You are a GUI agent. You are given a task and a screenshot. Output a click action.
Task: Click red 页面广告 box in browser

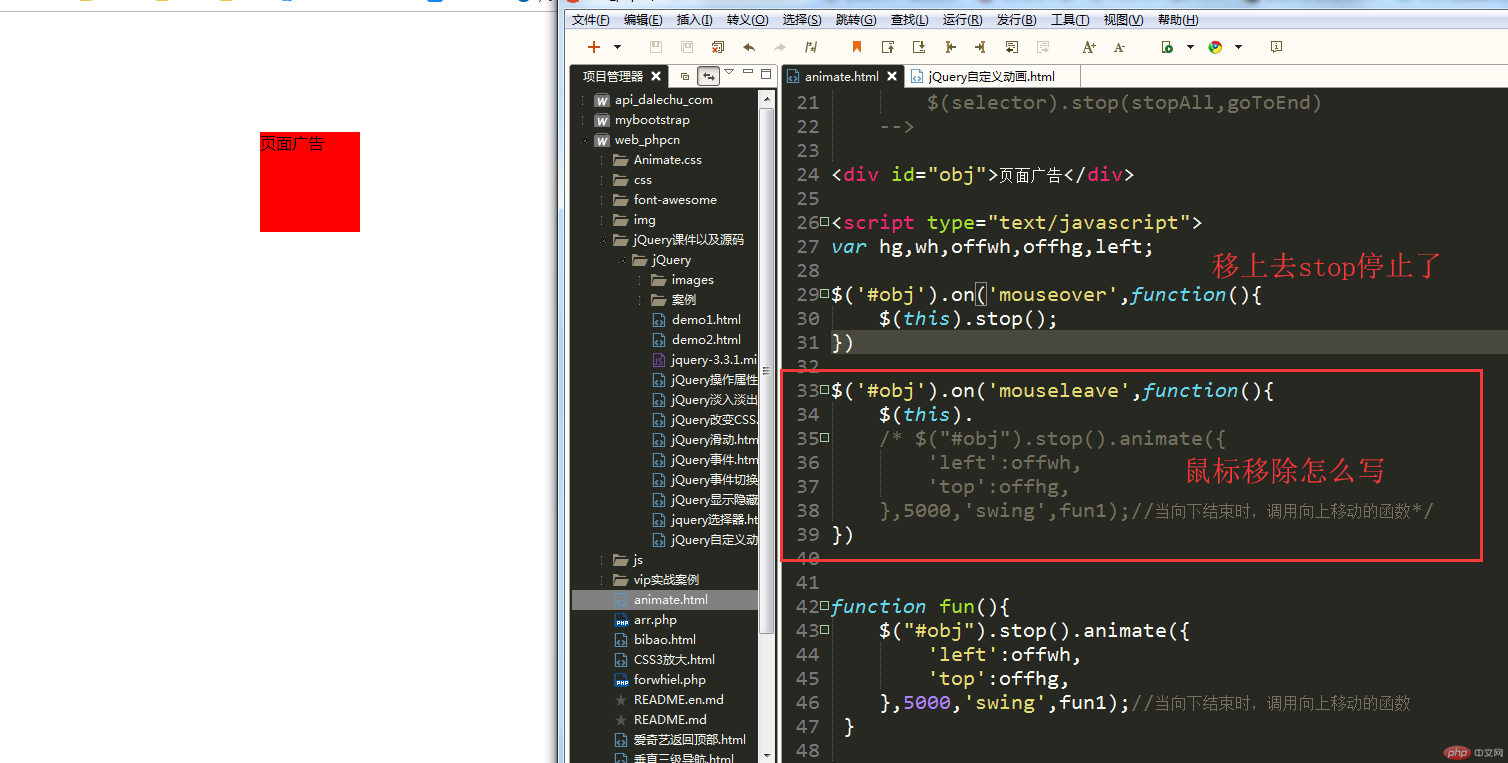(310, 182)
